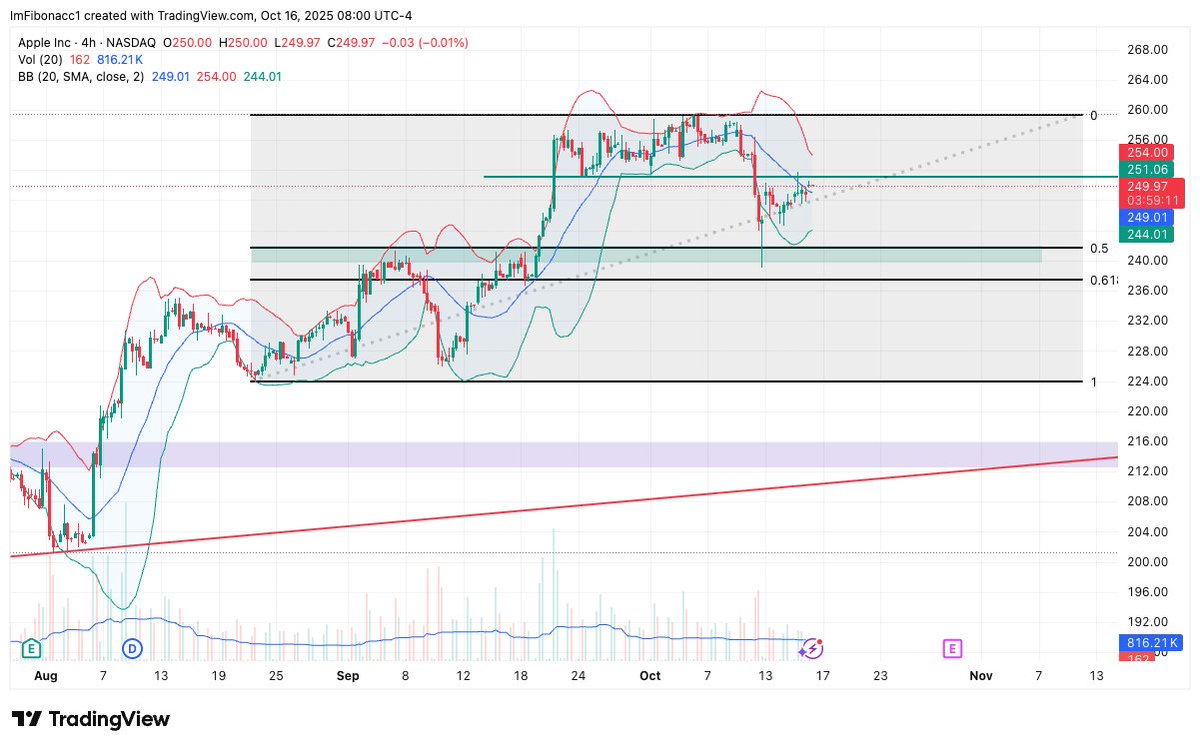
Task: Click the 224.00 price scale value
Action: 1148,381
